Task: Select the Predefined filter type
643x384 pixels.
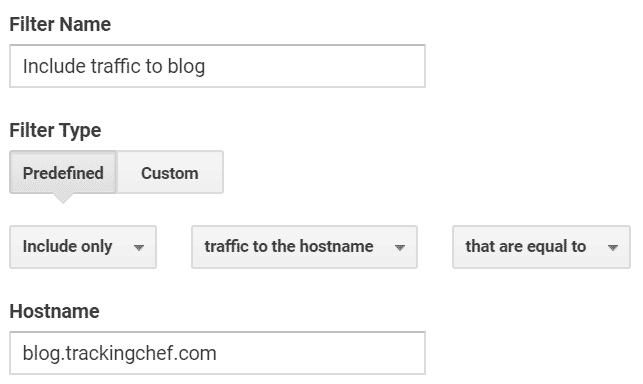Action: [x=63, y=172]
